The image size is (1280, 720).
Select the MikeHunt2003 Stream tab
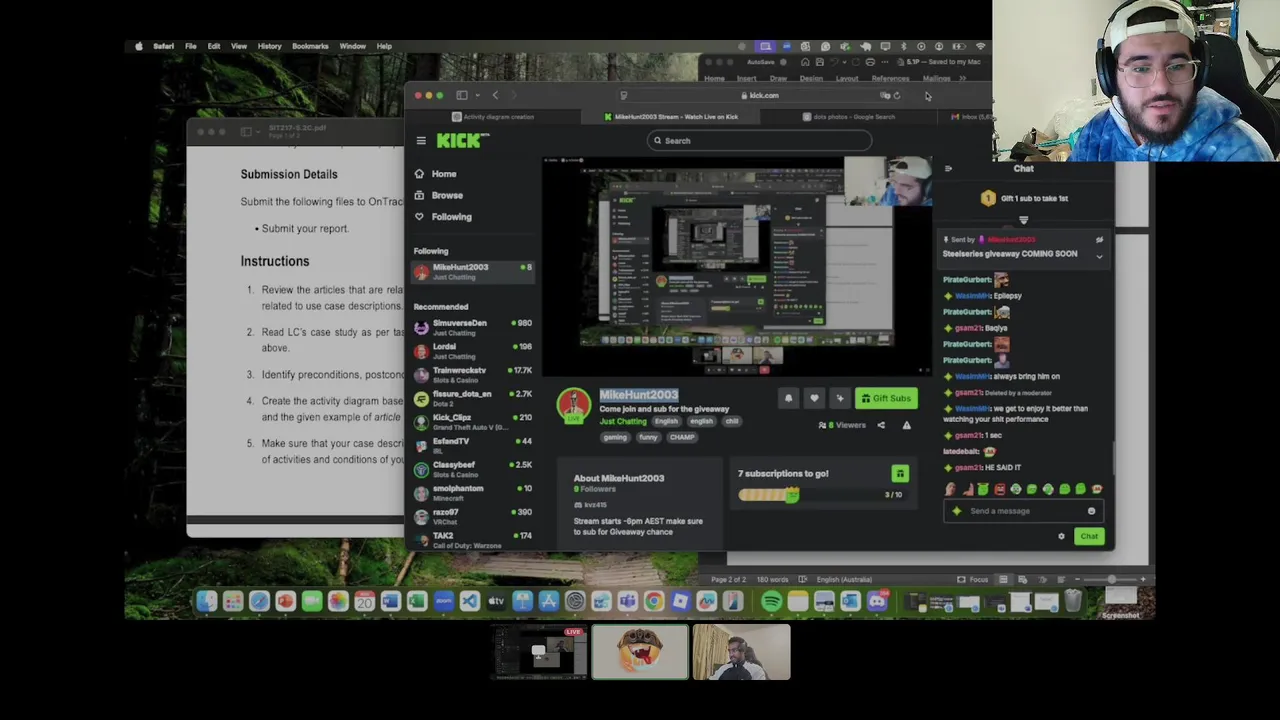[672, 117]
